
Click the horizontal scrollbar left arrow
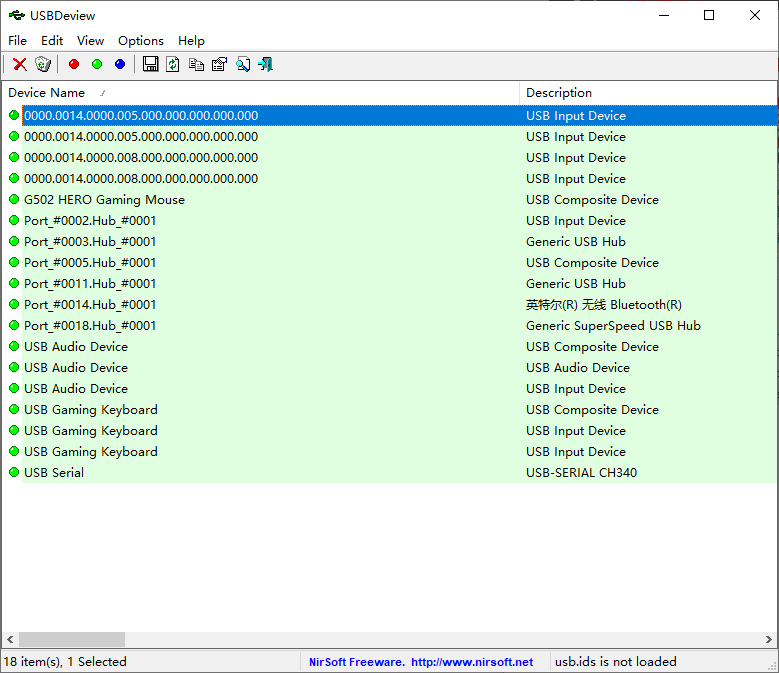tap(10, 639)
